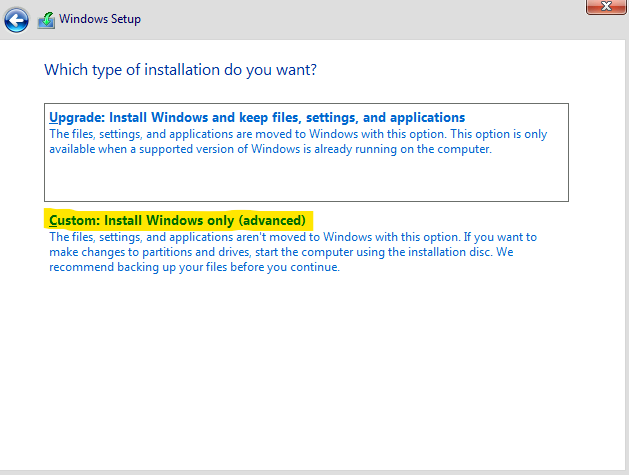Click the Windows Setup title text
The height and width of the screenshot is (475, 629).
pos(100,19)
